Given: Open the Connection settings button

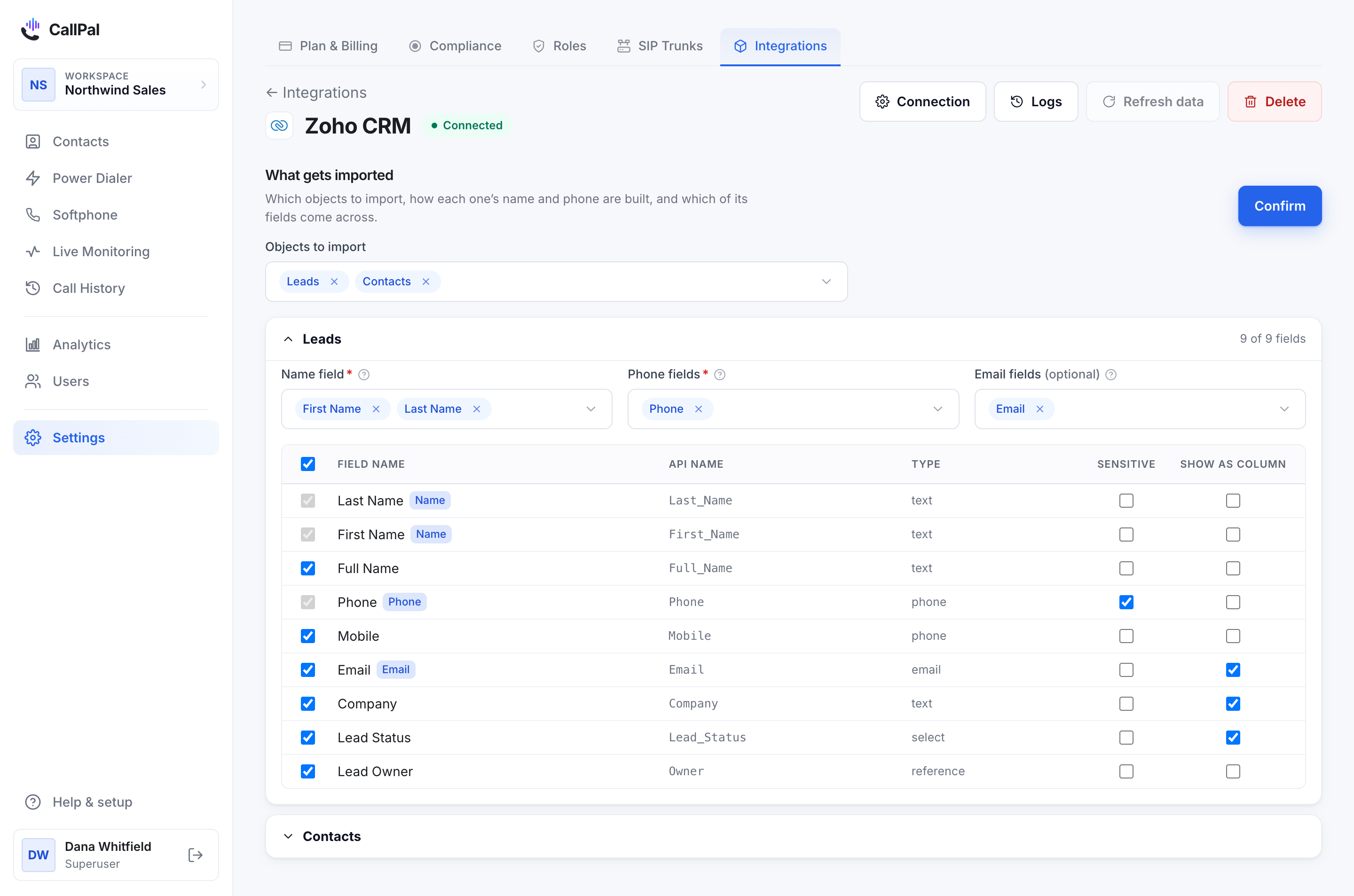Looking at the screenshot, I should pos(923,102).
